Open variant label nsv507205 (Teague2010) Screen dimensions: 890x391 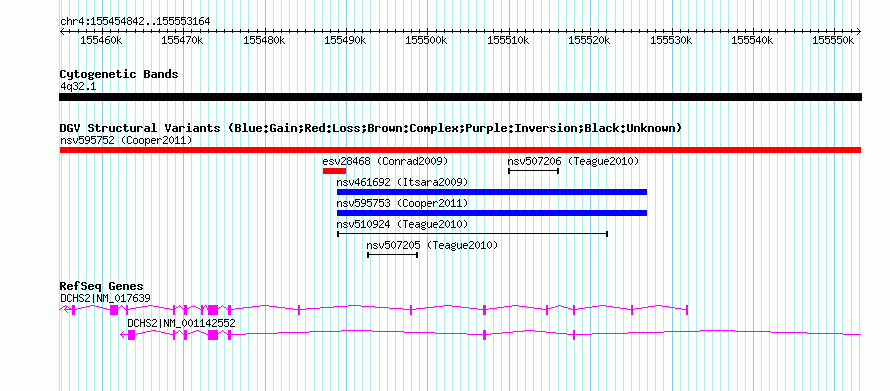pyautogui.click(x=432, y=245)
